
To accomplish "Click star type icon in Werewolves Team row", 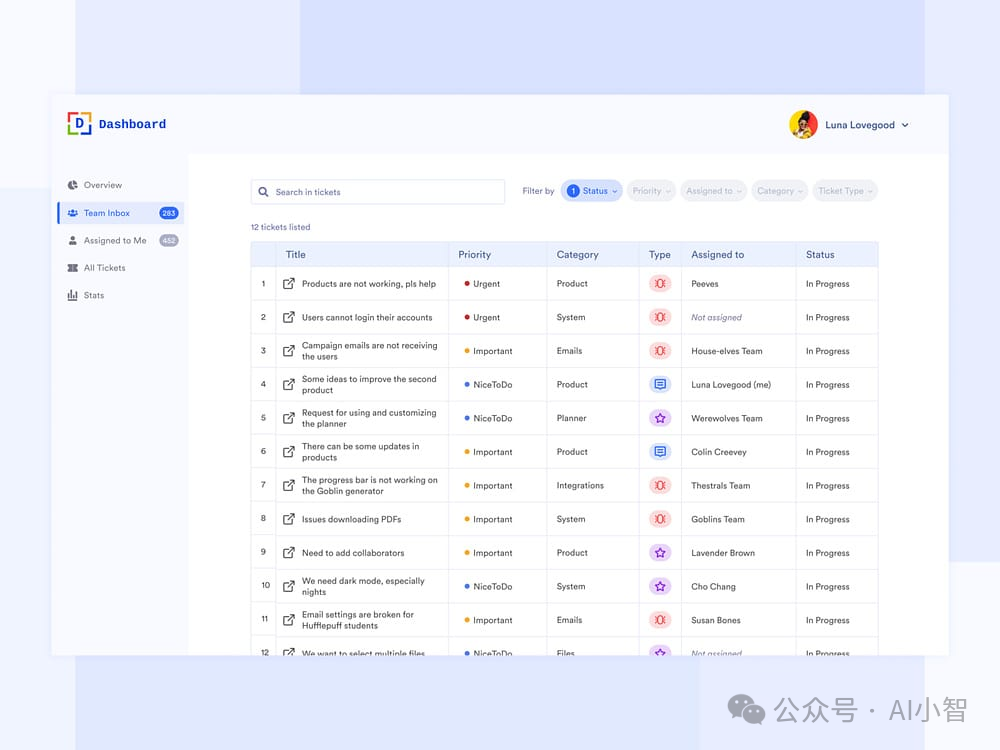I will point(660,418).
